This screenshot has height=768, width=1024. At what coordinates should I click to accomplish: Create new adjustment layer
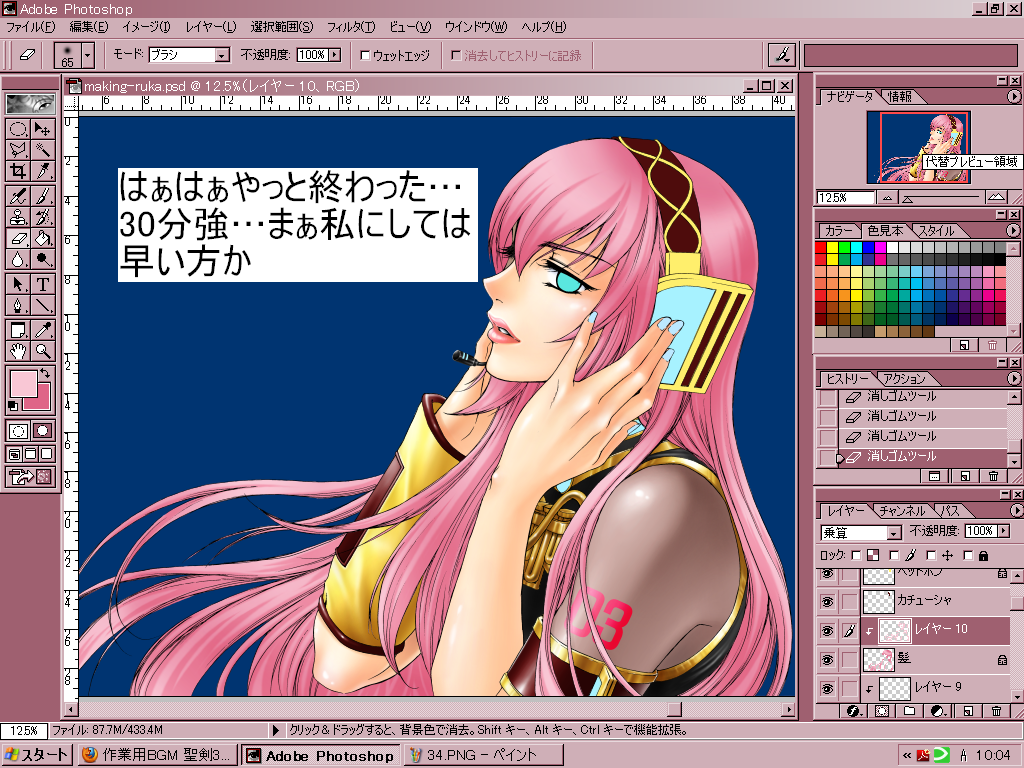click(938, 711)
